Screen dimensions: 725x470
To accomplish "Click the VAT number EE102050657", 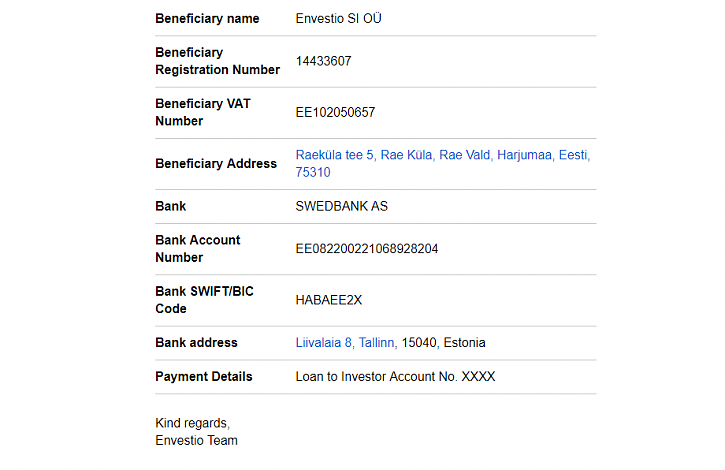I will click(335, 113).
